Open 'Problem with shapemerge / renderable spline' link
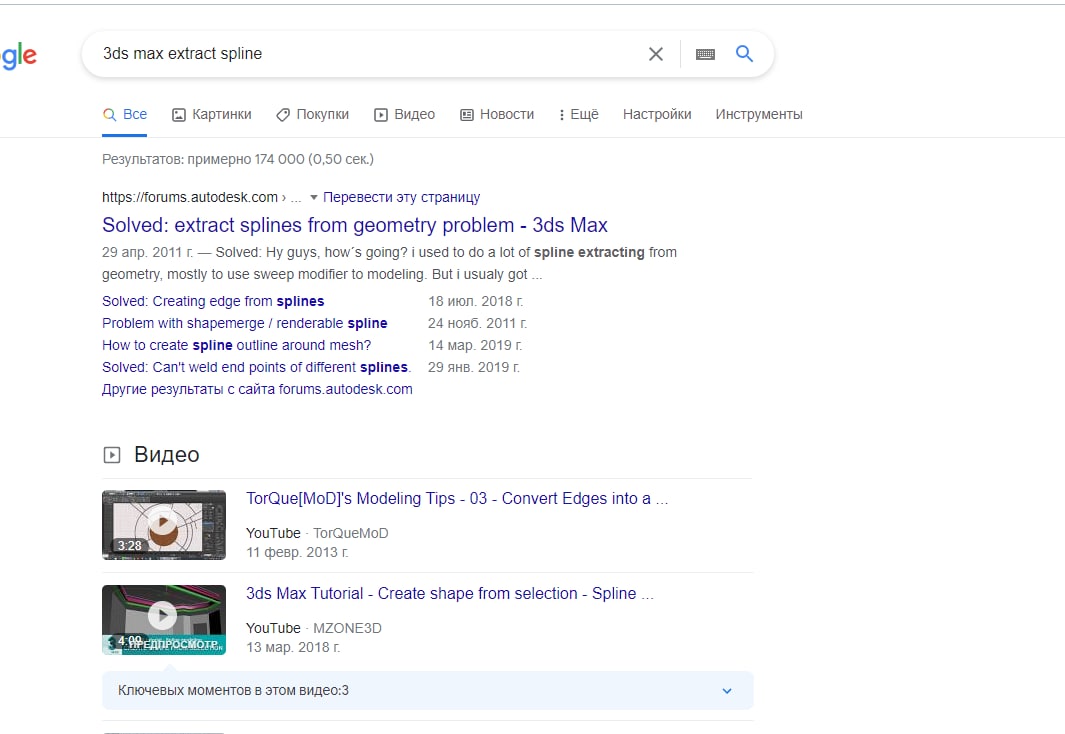Image resolution: width=1065 pixels, height=734 pixels. point(245,323)
